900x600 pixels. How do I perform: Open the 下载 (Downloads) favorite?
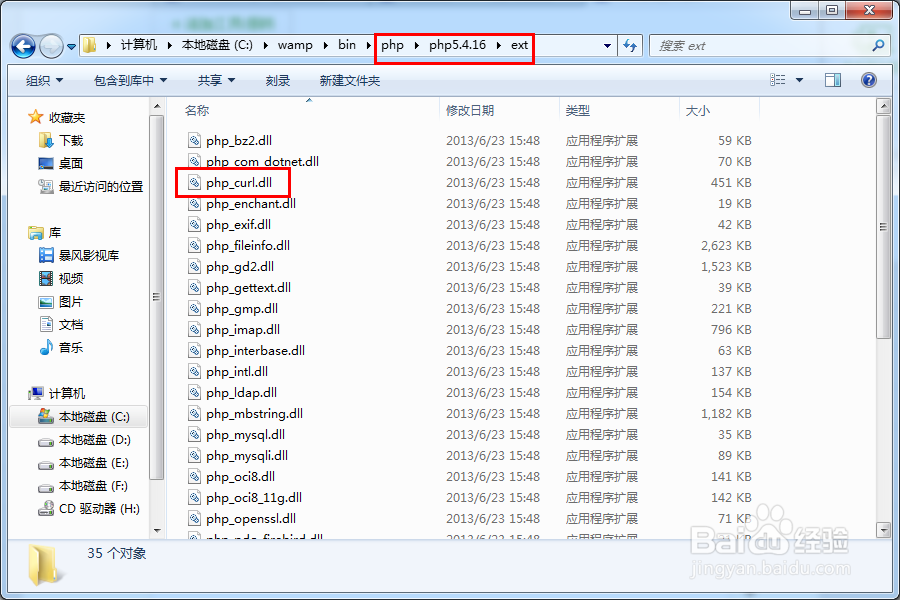pyautogui.click(x=63, y=139)
